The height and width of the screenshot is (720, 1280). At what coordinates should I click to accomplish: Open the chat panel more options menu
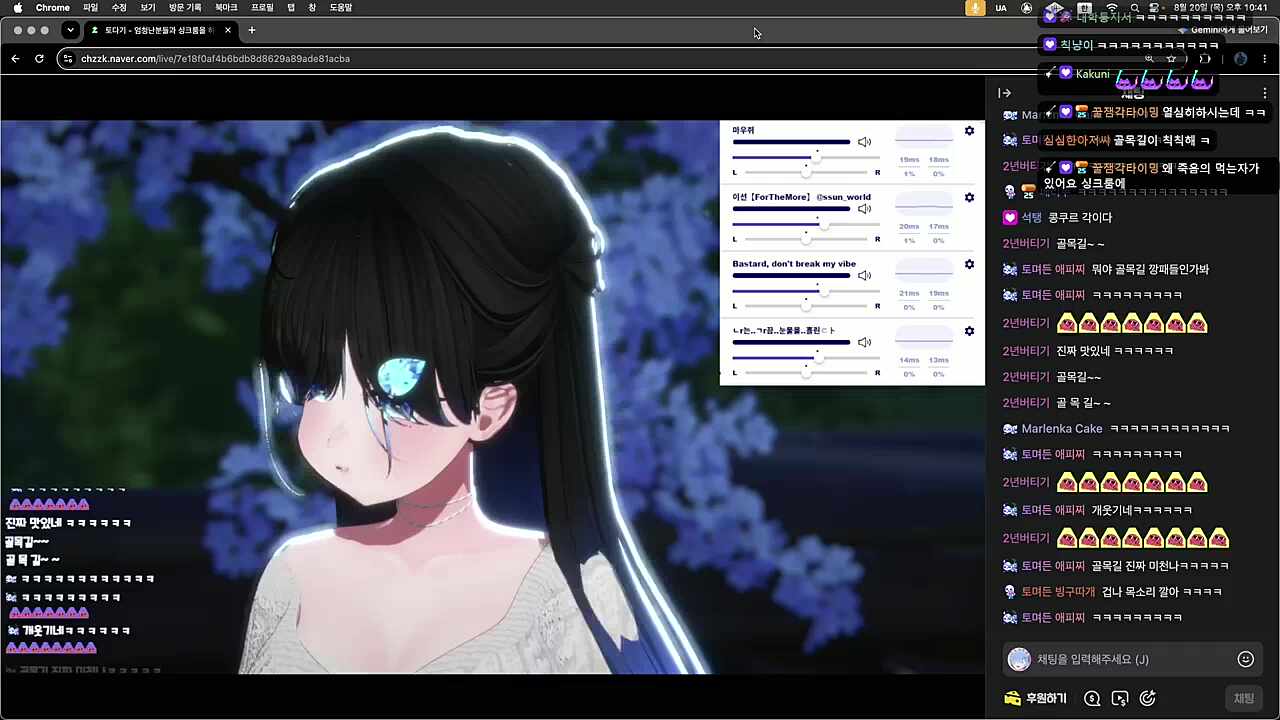[x=1265, y=93]
